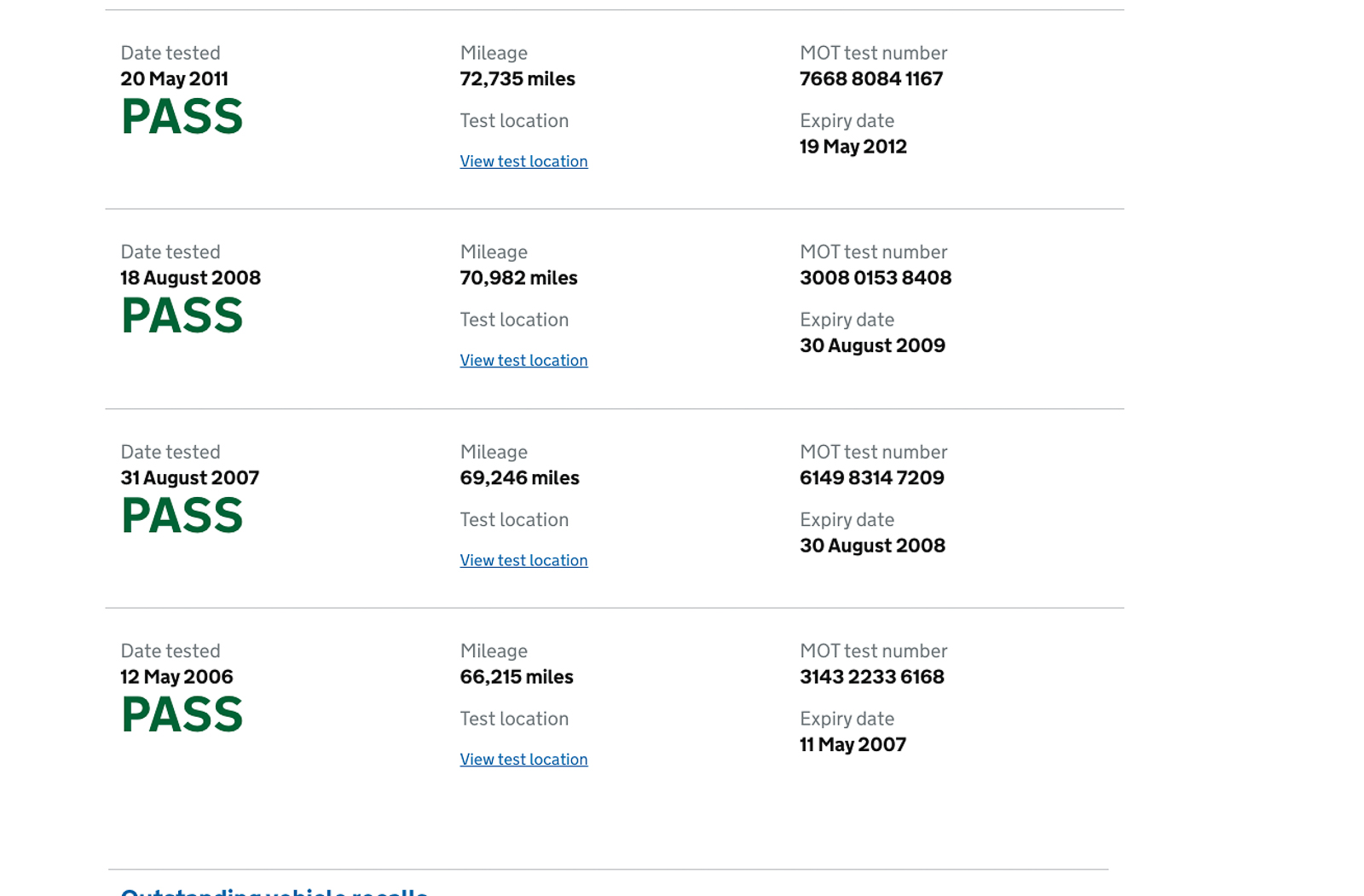
Task: Select MOT test number 3143 2233 6168
Action: pyautogui.click(x=872, y=677)
